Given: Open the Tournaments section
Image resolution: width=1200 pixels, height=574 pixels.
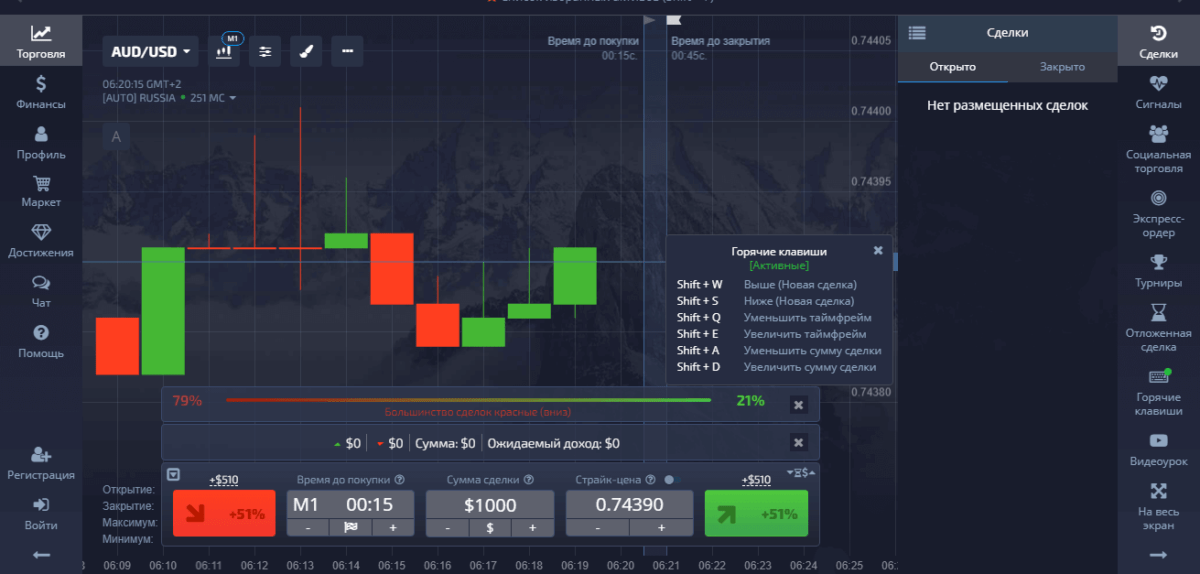Looking at the screenshot, I should click(1158, 270).
